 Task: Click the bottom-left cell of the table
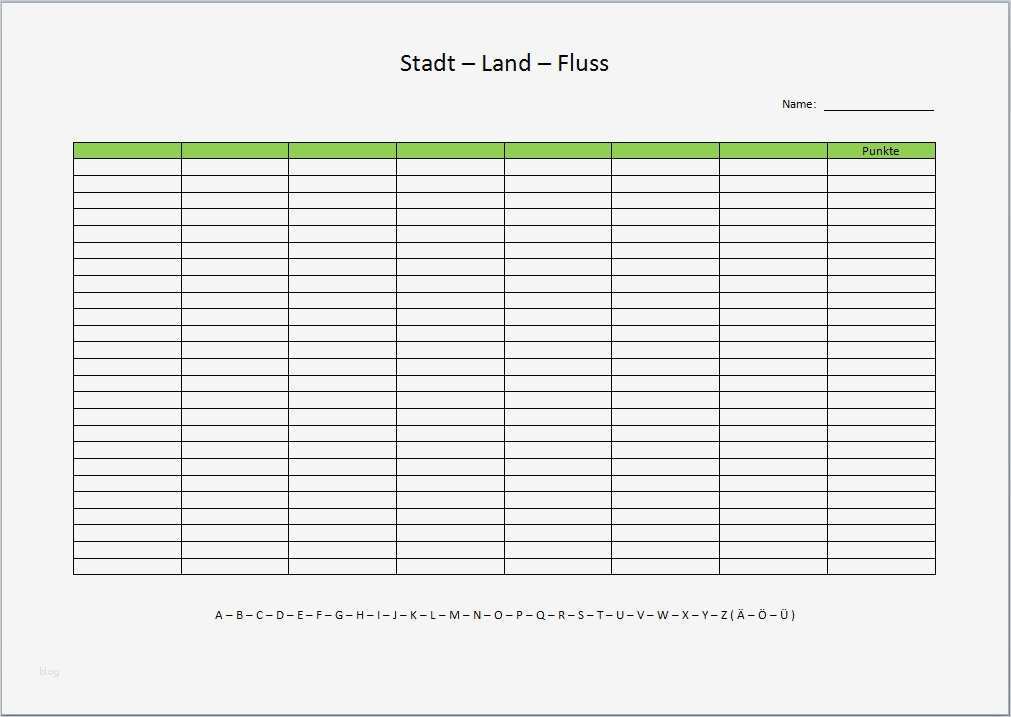[x=127, y=567]
